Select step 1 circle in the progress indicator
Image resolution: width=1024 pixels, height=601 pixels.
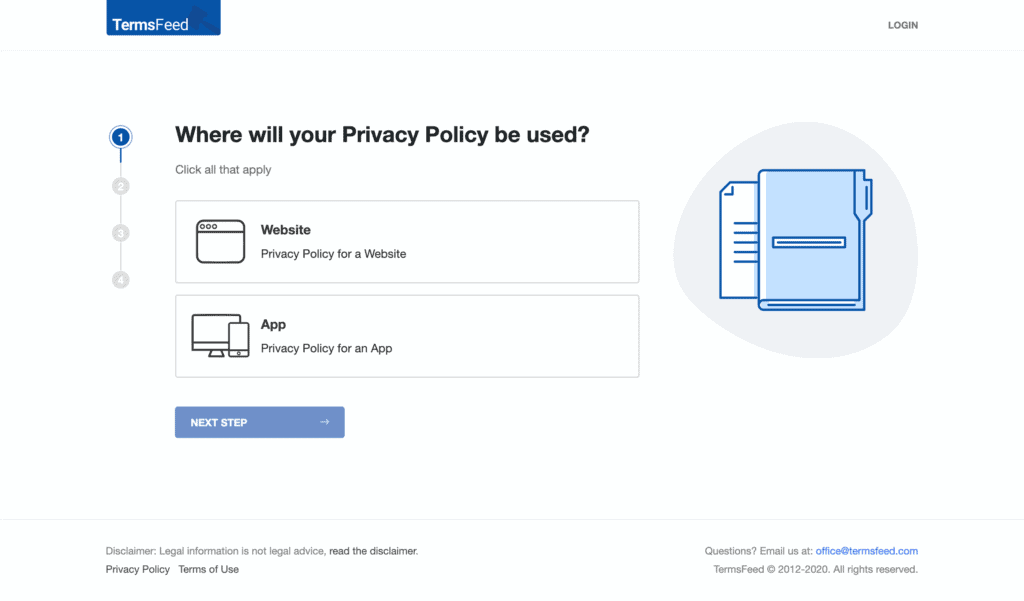[121, 137]
